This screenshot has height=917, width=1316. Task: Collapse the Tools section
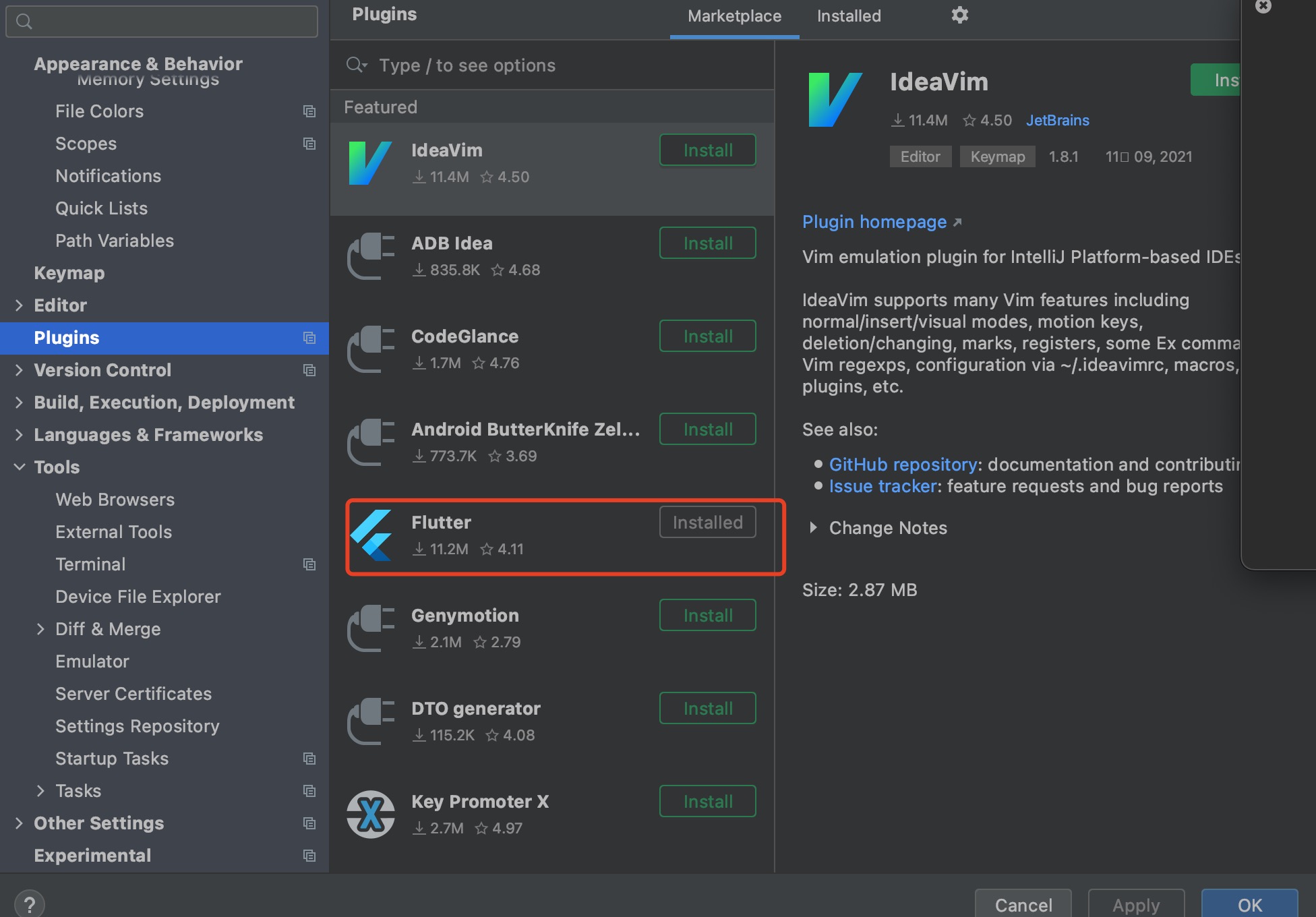coord(20,467)
